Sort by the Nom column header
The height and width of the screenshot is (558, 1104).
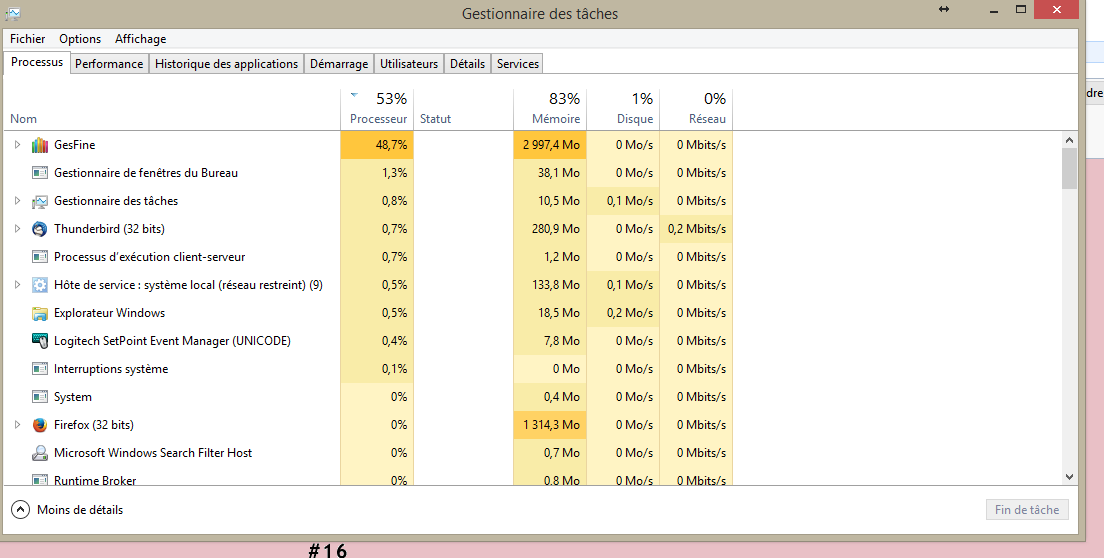coord(172,110)
